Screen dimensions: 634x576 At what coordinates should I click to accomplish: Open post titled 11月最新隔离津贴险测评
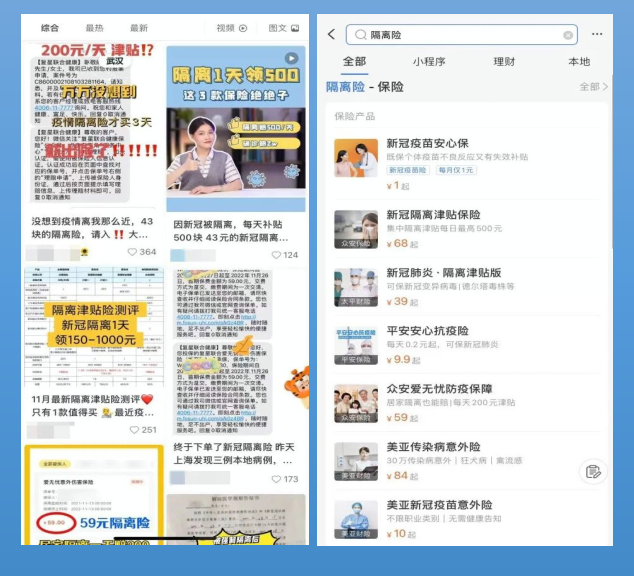93,406
